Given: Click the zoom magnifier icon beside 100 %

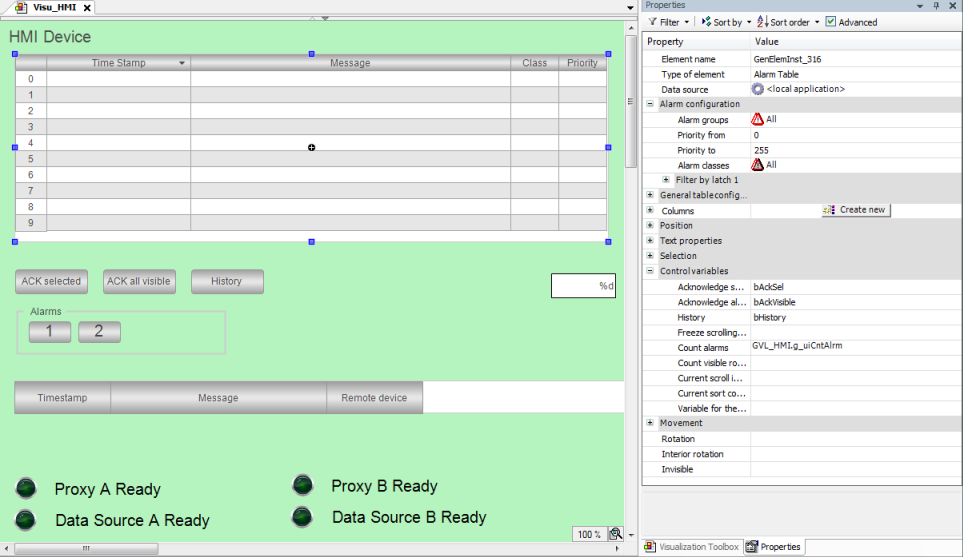Looking at the screenshot, I should (x=616, y=534).
